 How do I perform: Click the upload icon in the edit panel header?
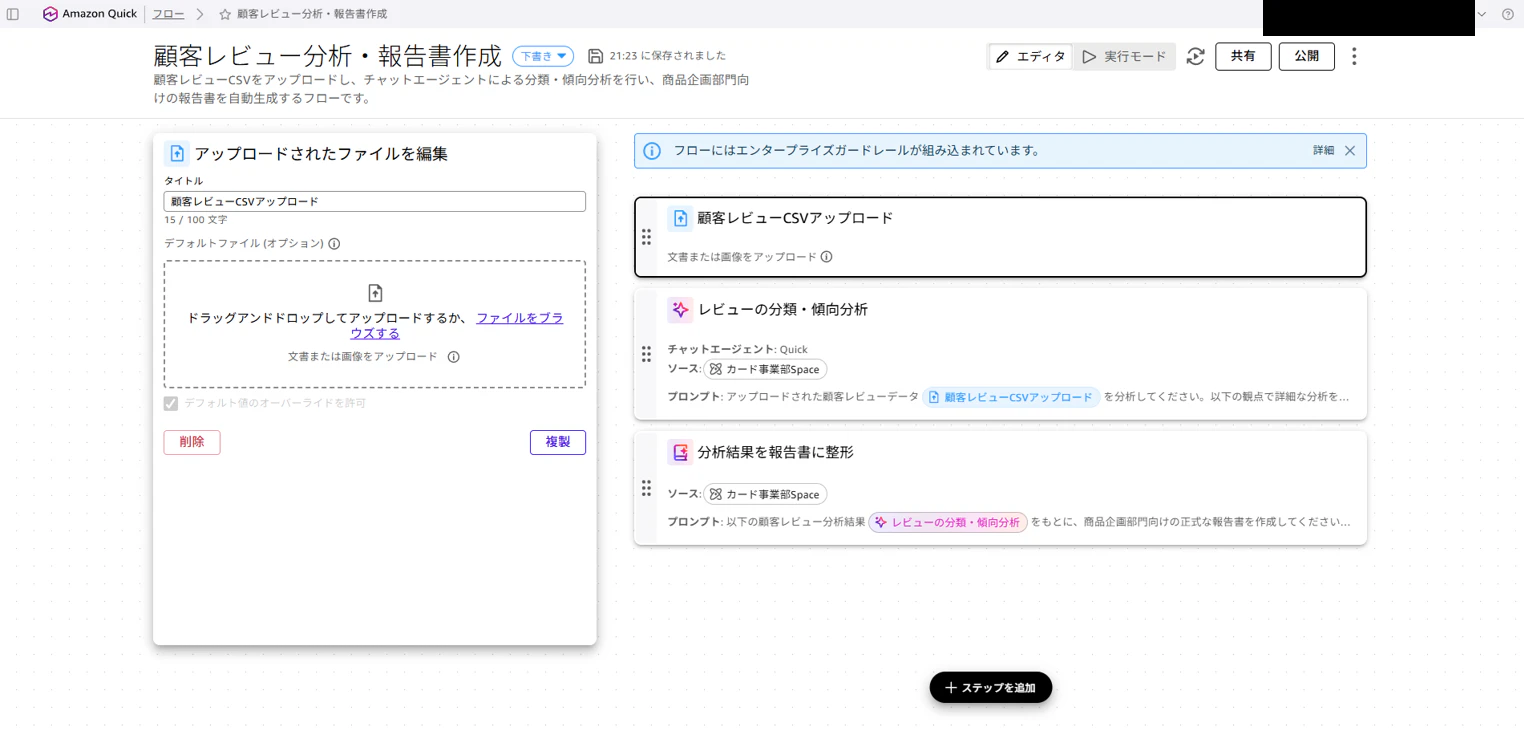177,153
